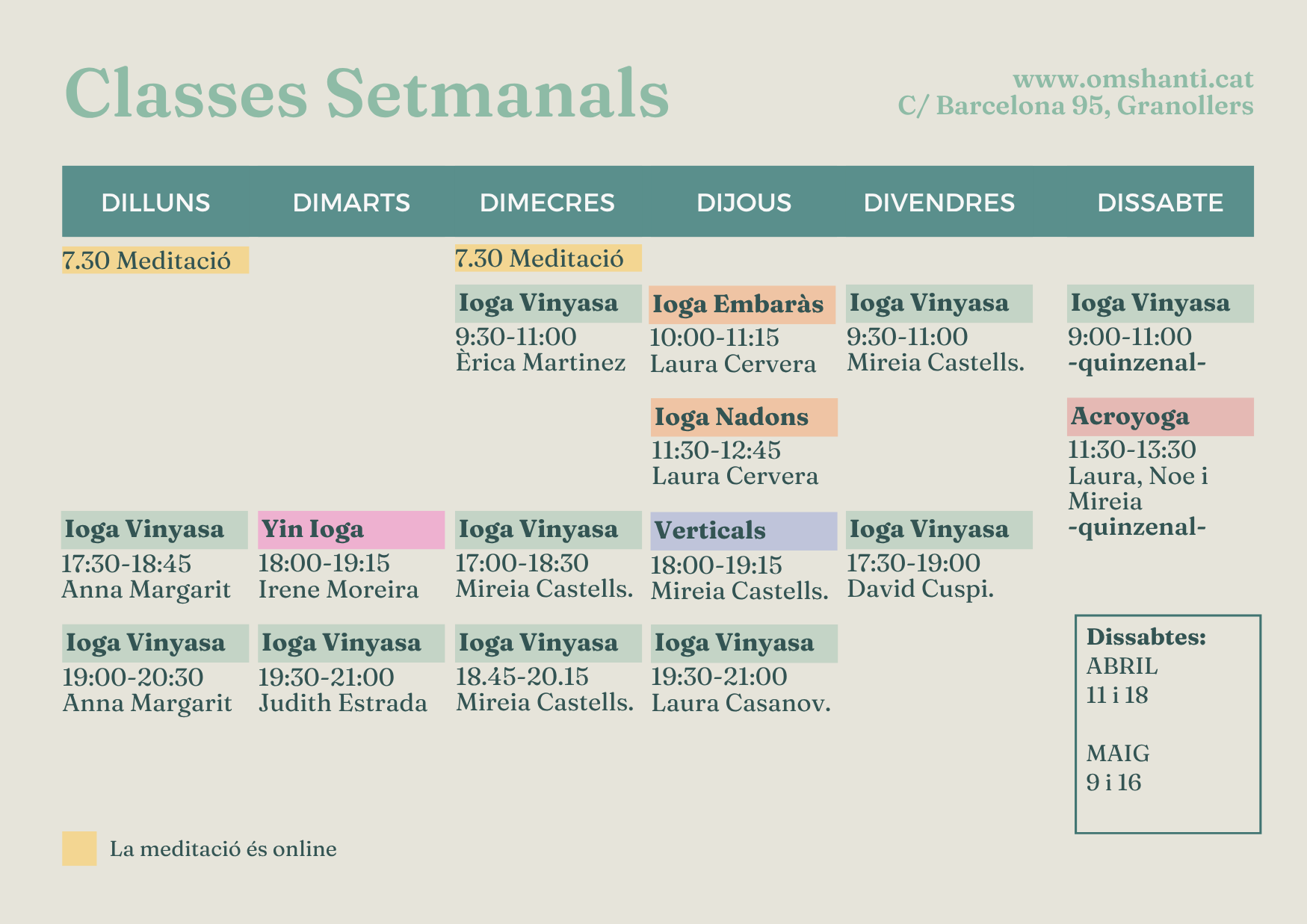The height and width of the screenshot is (924, 1307).
Task: Click the www.omshanti.cat website link
Action: [1133, 79]
